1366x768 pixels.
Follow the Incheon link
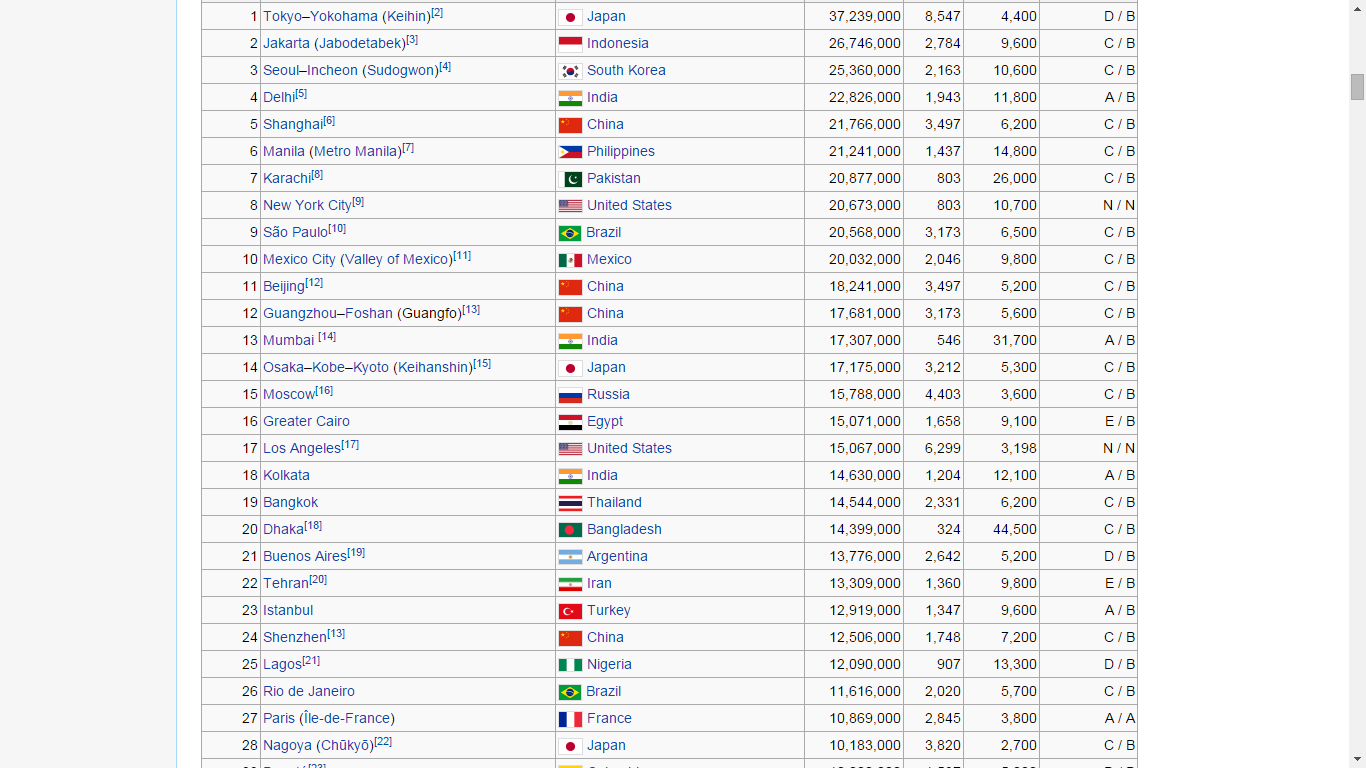tap(332, 71)
